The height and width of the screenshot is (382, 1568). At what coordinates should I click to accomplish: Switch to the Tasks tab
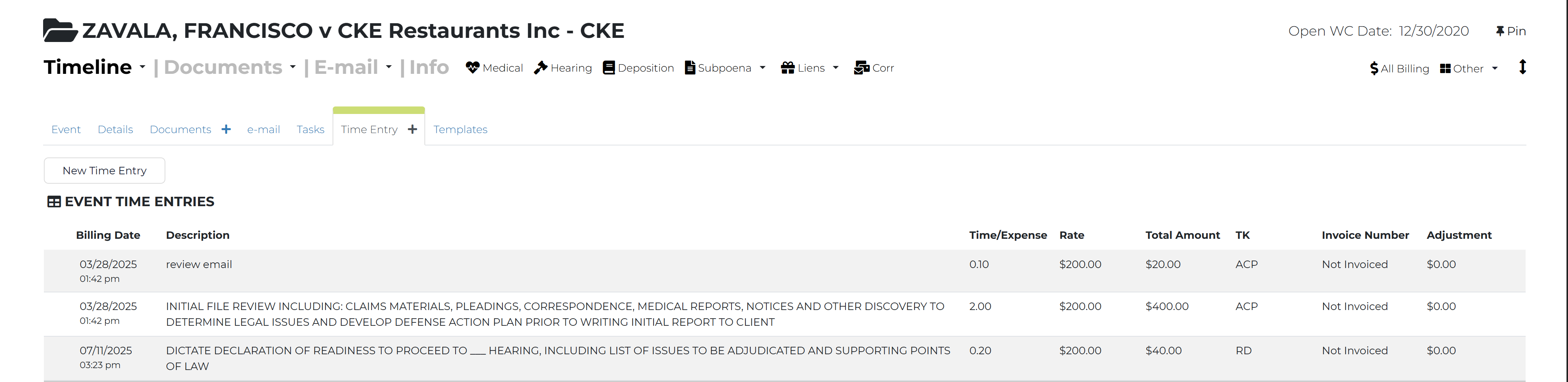click(310, 130)
